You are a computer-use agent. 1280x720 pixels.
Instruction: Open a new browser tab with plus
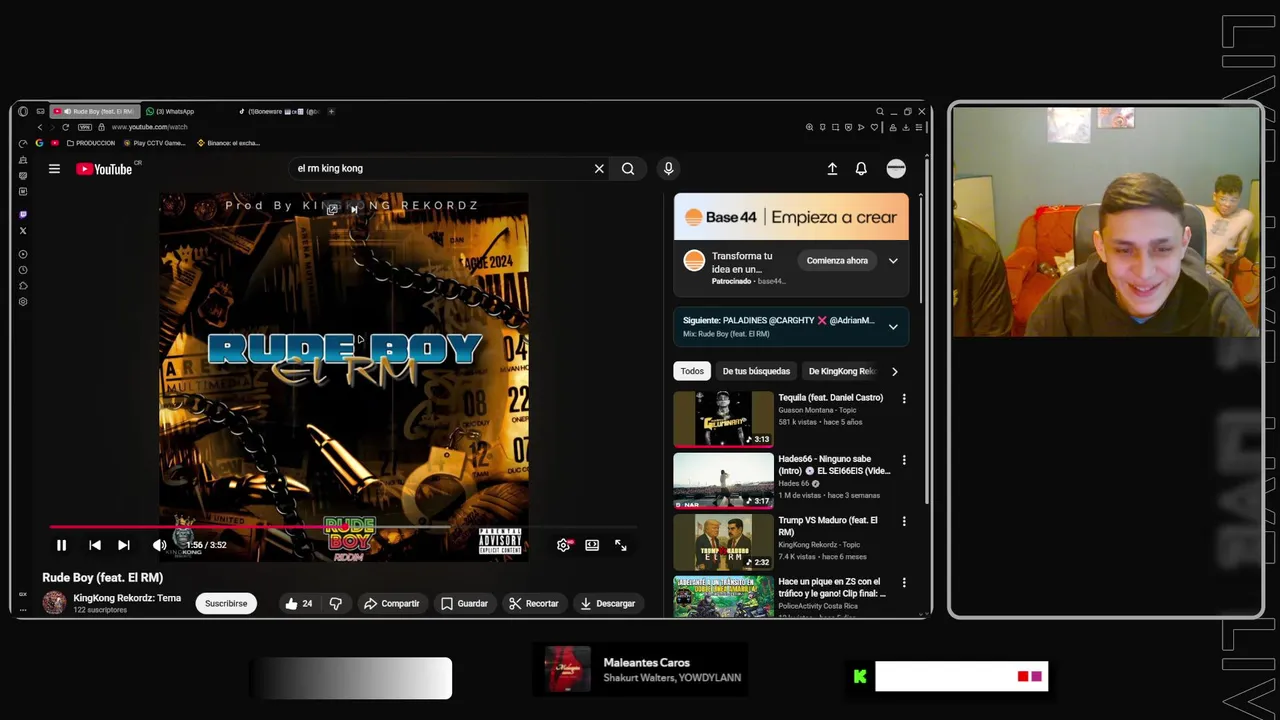332,112
